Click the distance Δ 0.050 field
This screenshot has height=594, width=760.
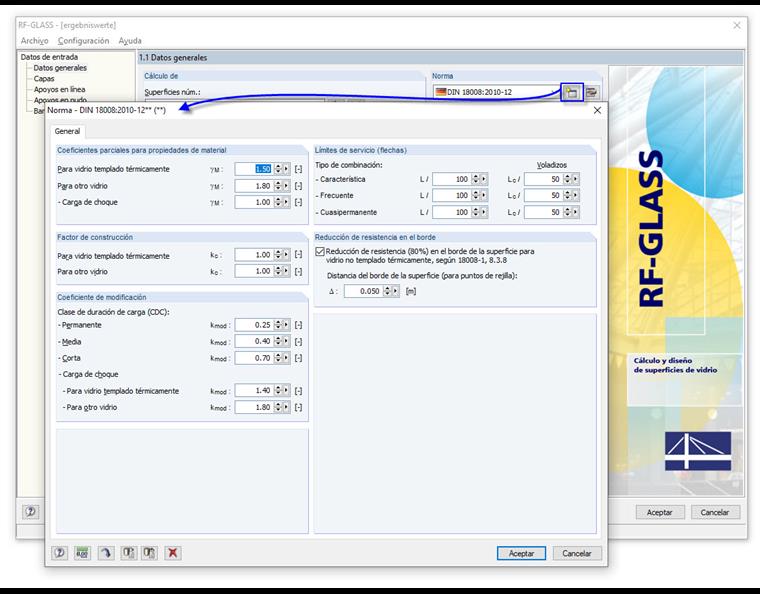pos(364,291)
